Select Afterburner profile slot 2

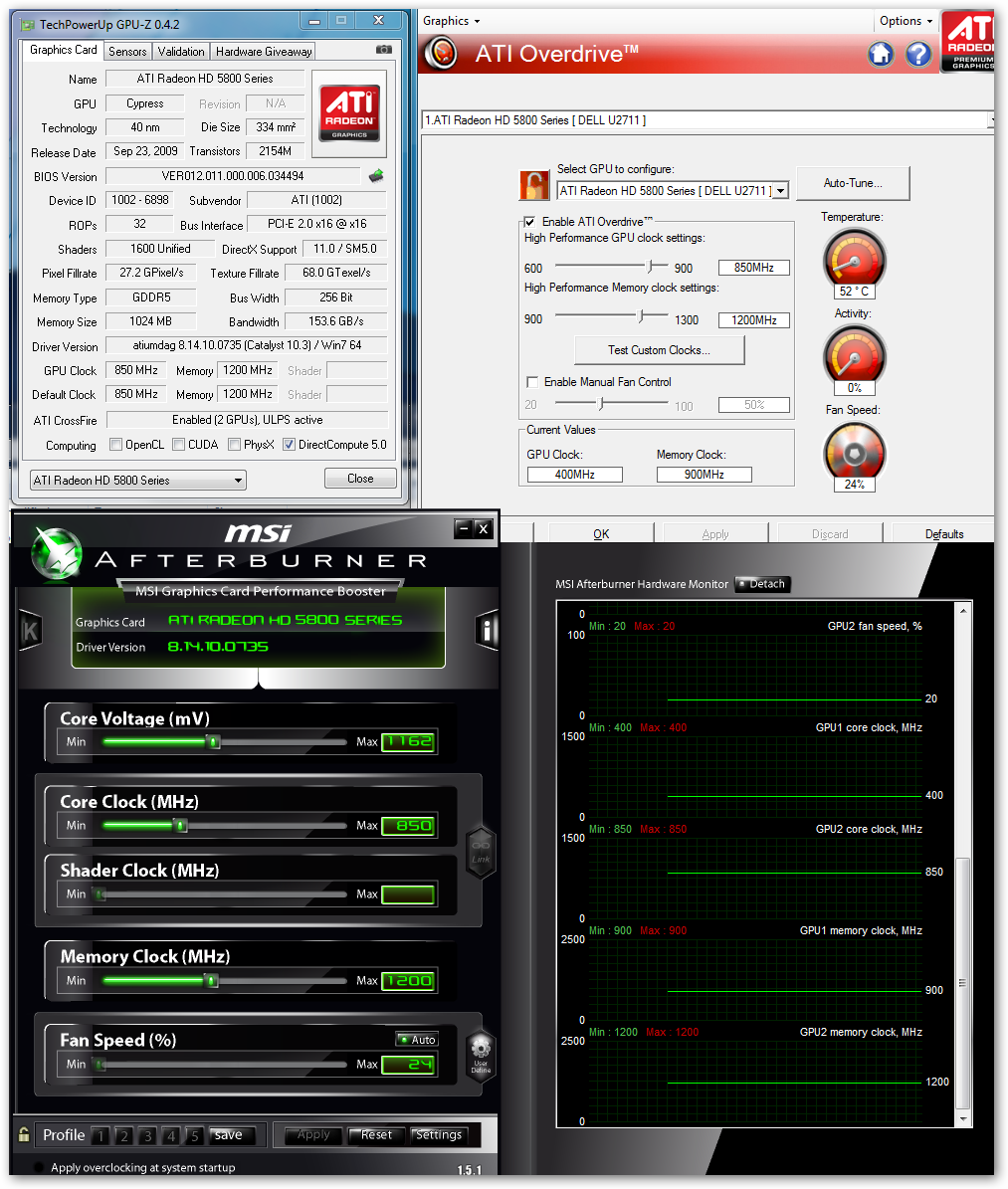(123, 1136)
